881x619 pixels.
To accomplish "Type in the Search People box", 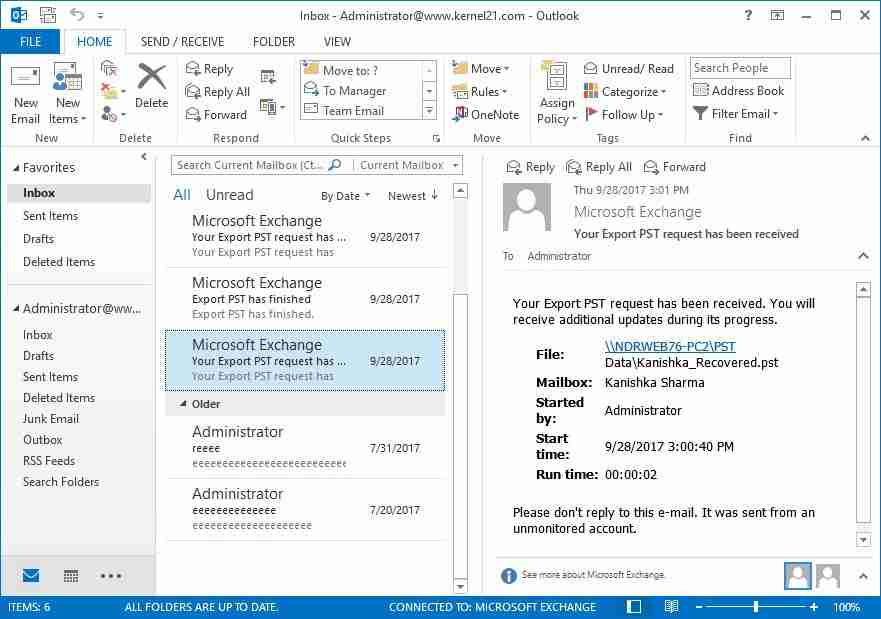I will 740,68.
